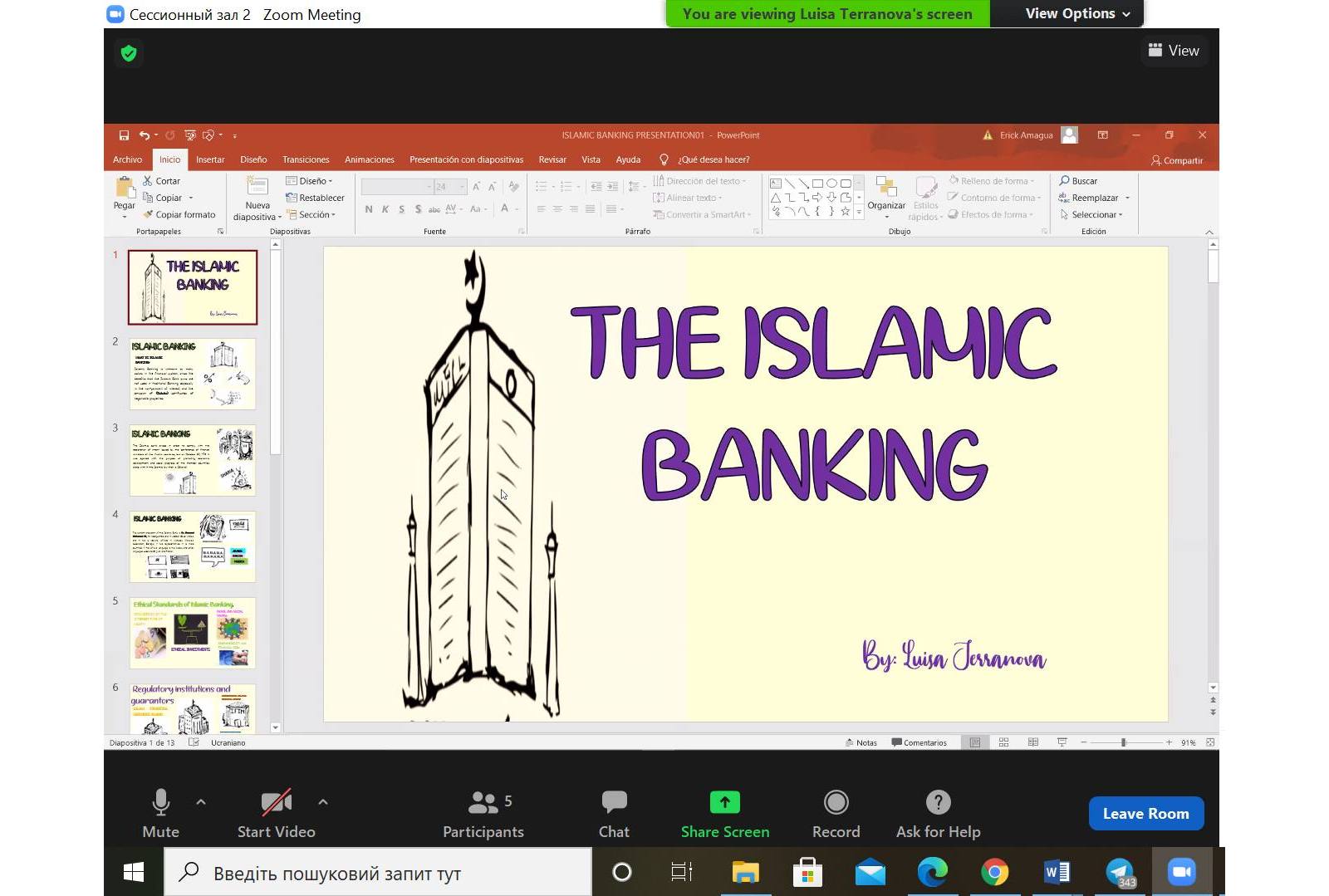Expand audio options arrow beside Mute
This screenshot has width=1329, height=896.
coord(201,802)
